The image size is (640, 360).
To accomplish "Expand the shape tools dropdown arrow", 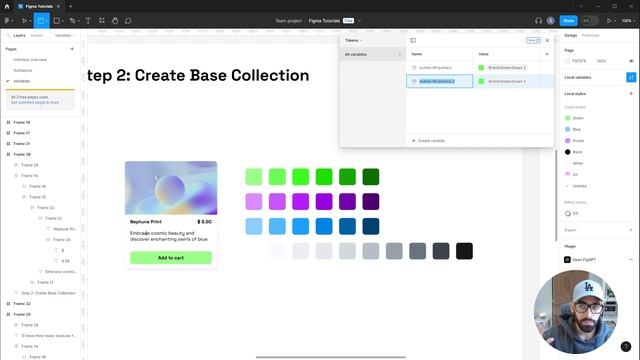I will pos(63,21).
